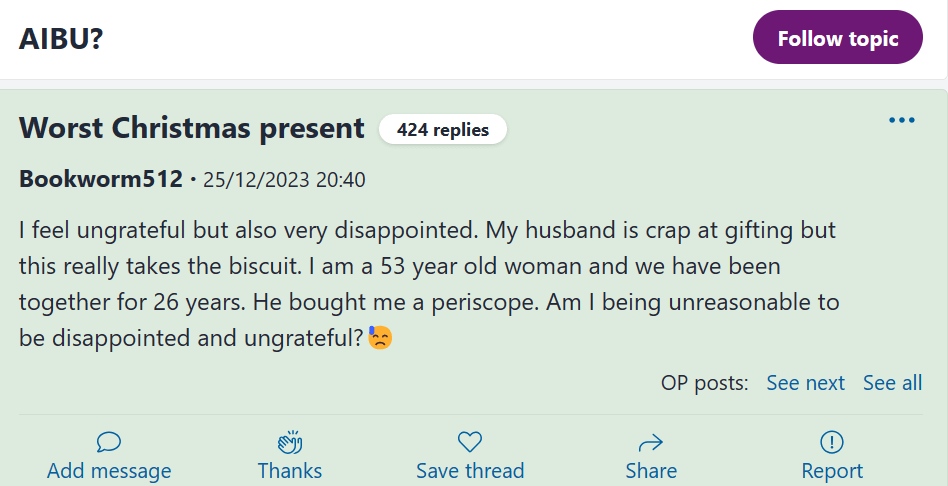Go to See next OP post
Viewport: 948px width, 486px height.
click(805, 383)
